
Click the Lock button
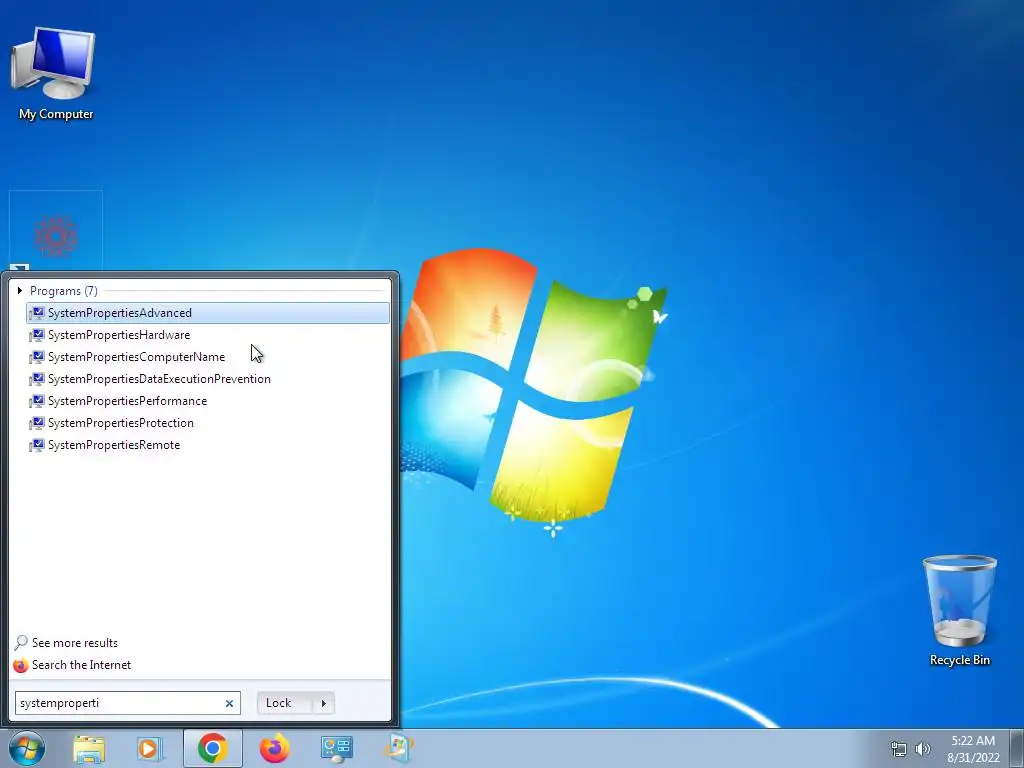284,703
